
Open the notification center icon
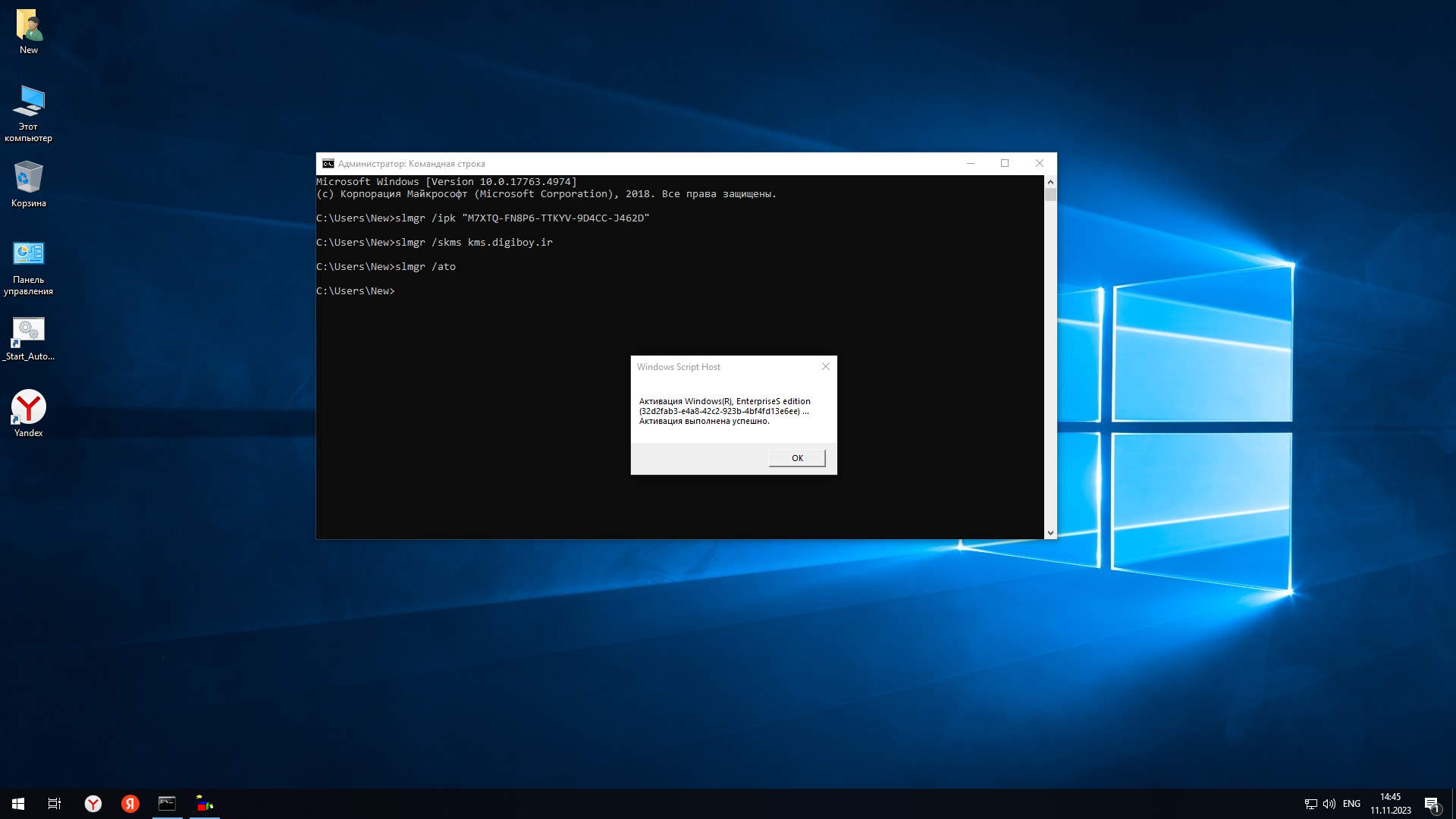tap(1432, 804)
